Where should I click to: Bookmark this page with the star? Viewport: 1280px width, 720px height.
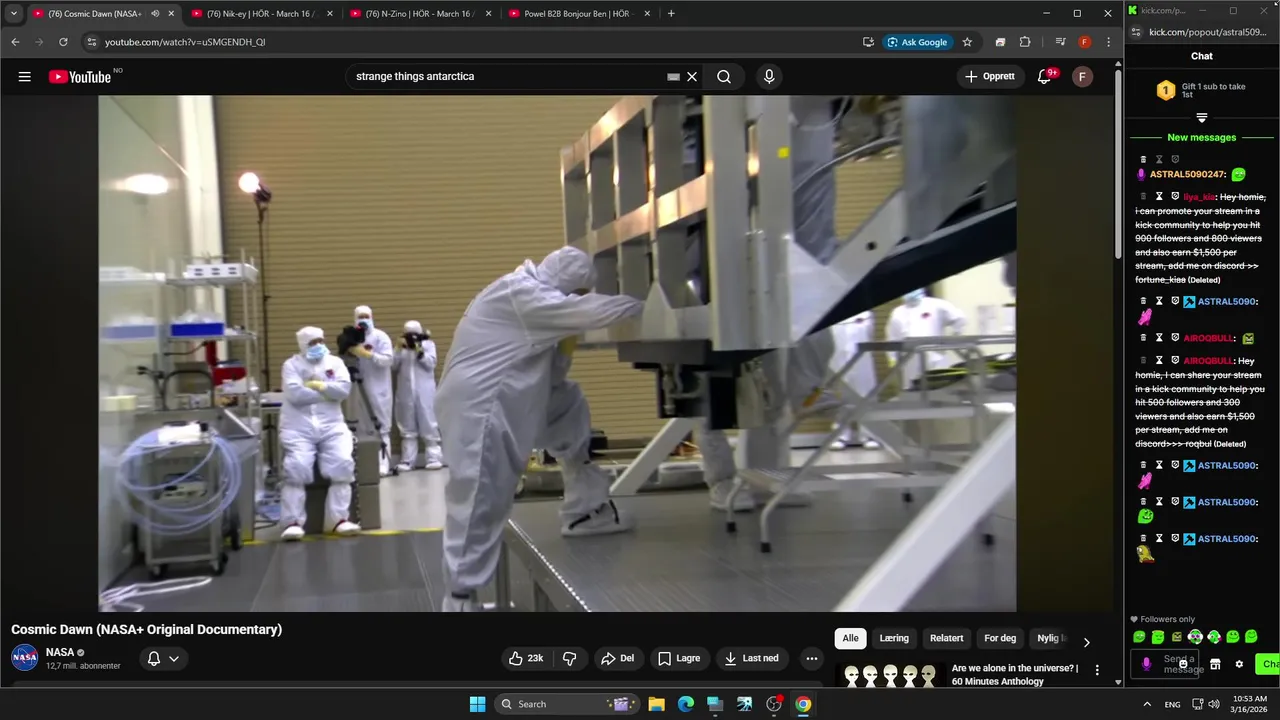967,42
